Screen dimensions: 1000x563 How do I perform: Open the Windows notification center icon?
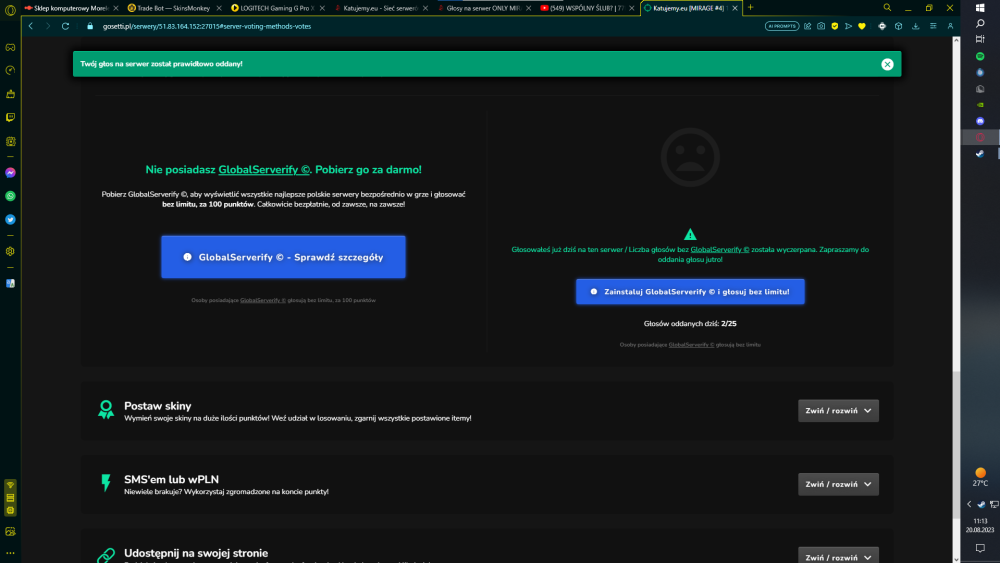[x=980, y=548]
